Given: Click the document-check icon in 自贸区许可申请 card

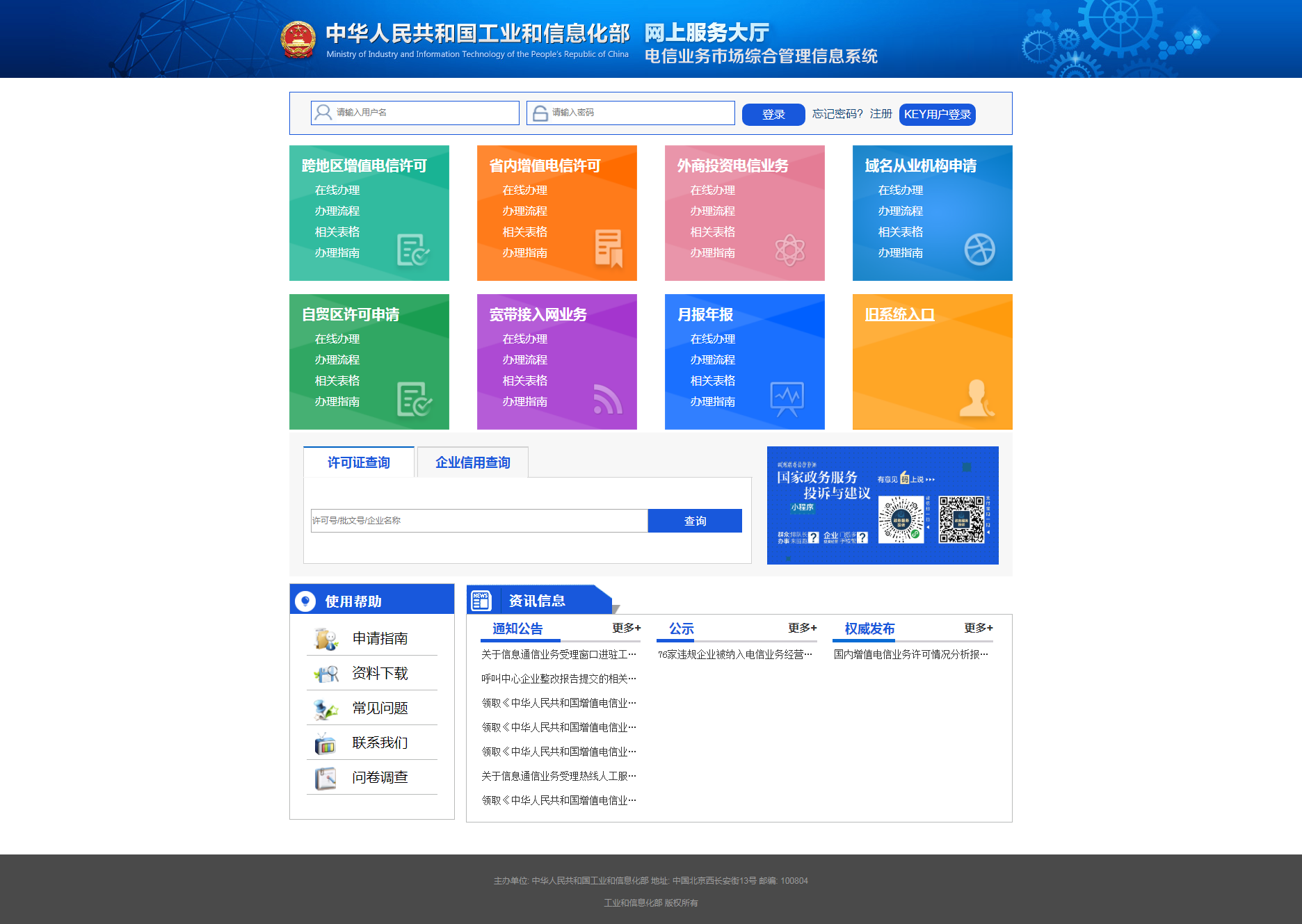Looking at the screenshot, I should pyautogui.click(x=414, y=399).
